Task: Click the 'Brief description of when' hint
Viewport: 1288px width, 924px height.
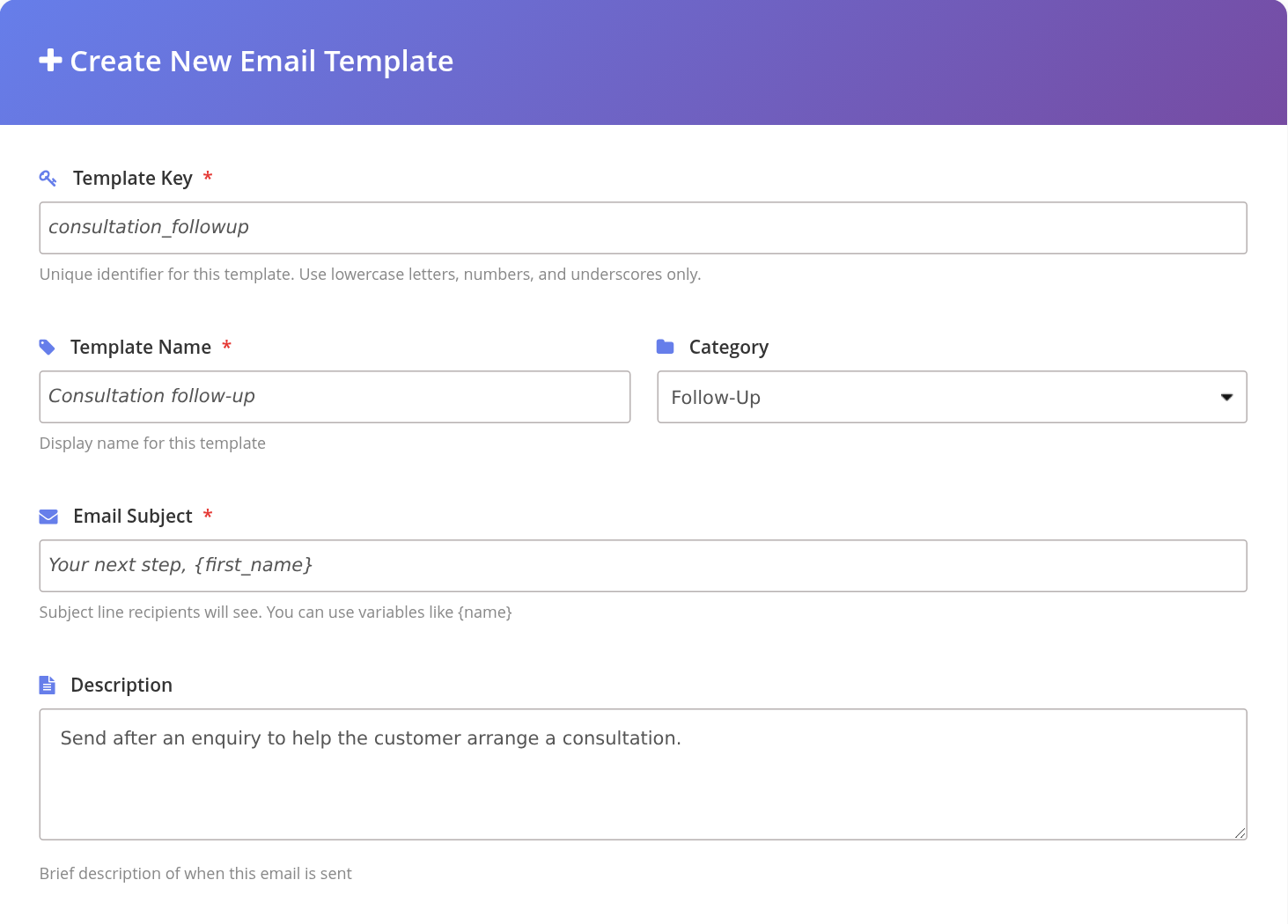Action: [x=195, y=874]
